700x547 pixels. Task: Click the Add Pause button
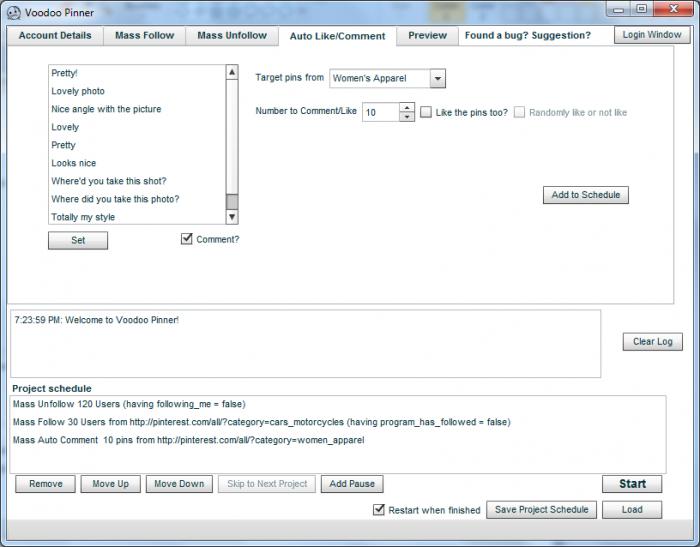pos(352,484)
